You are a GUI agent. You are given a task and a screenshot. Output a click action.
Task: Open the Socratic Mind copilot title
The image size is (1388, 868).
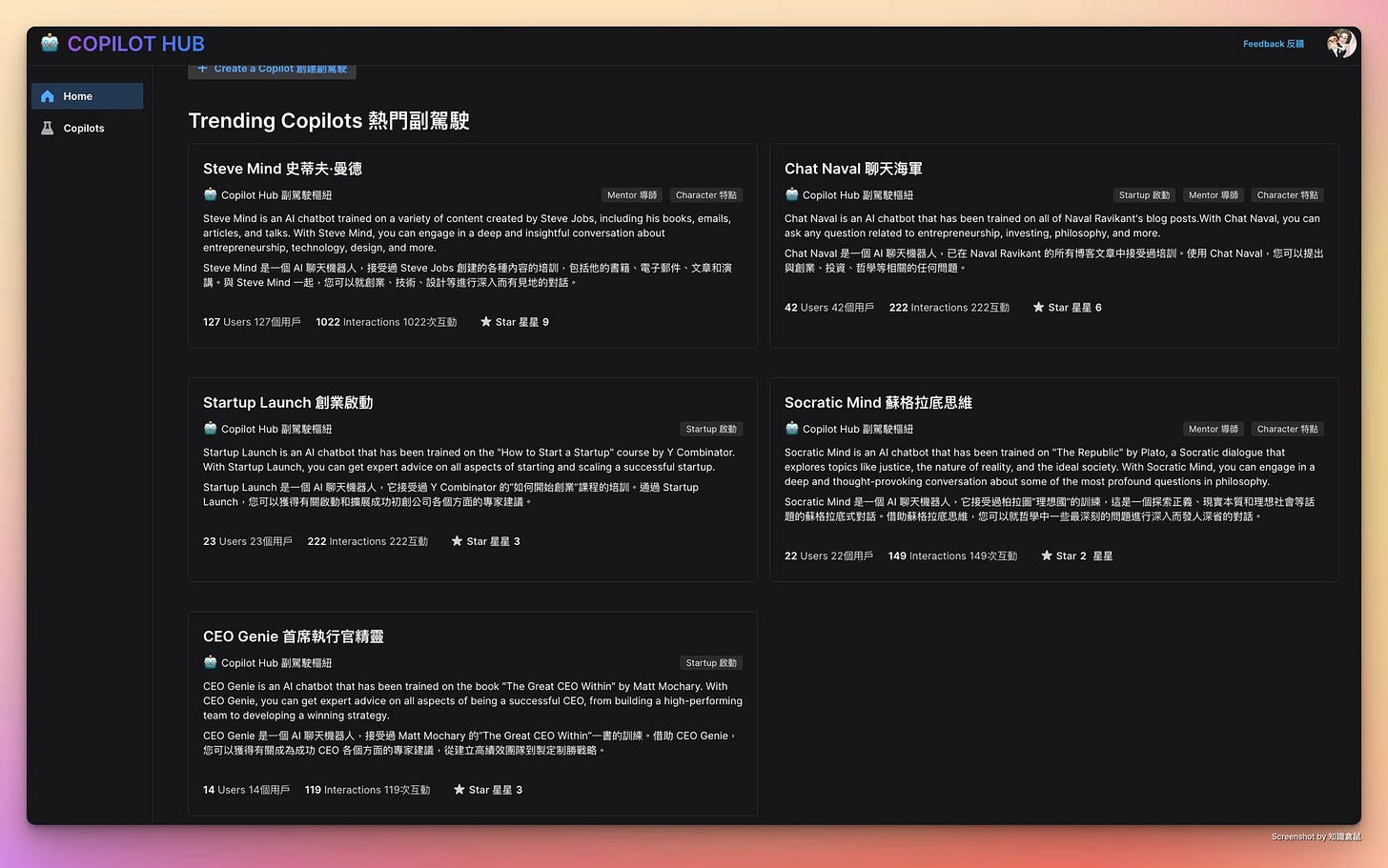(x=878, y=403)
